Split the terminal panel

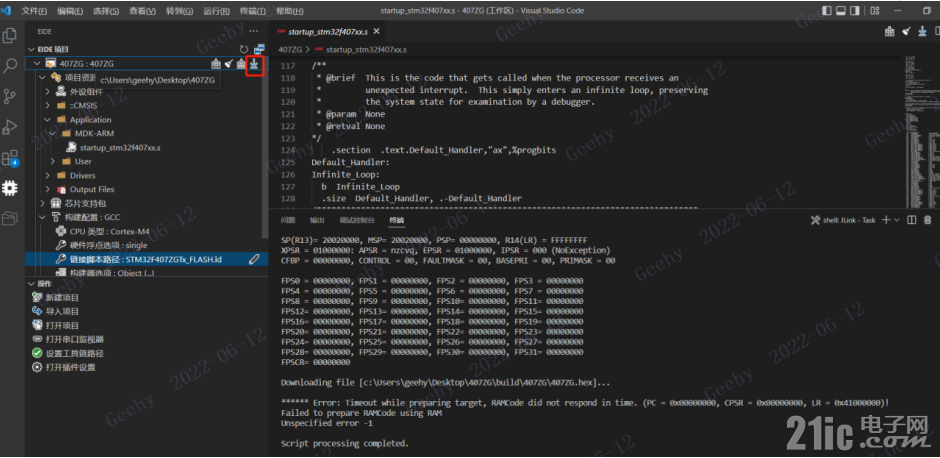(x=912, y=220)
